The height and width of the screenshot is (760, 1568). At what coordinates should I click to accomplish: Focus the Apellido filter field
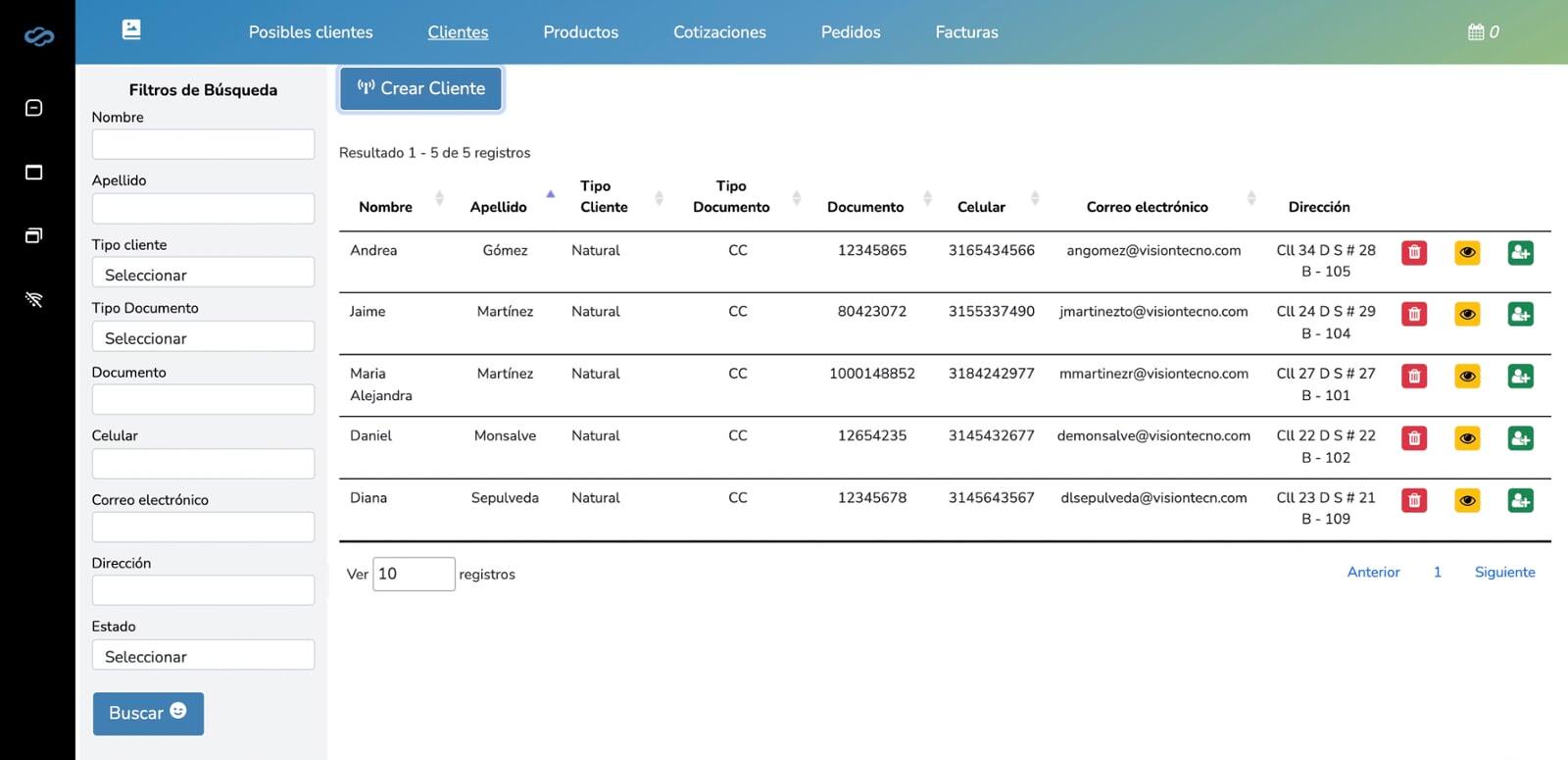pos(203,208)
